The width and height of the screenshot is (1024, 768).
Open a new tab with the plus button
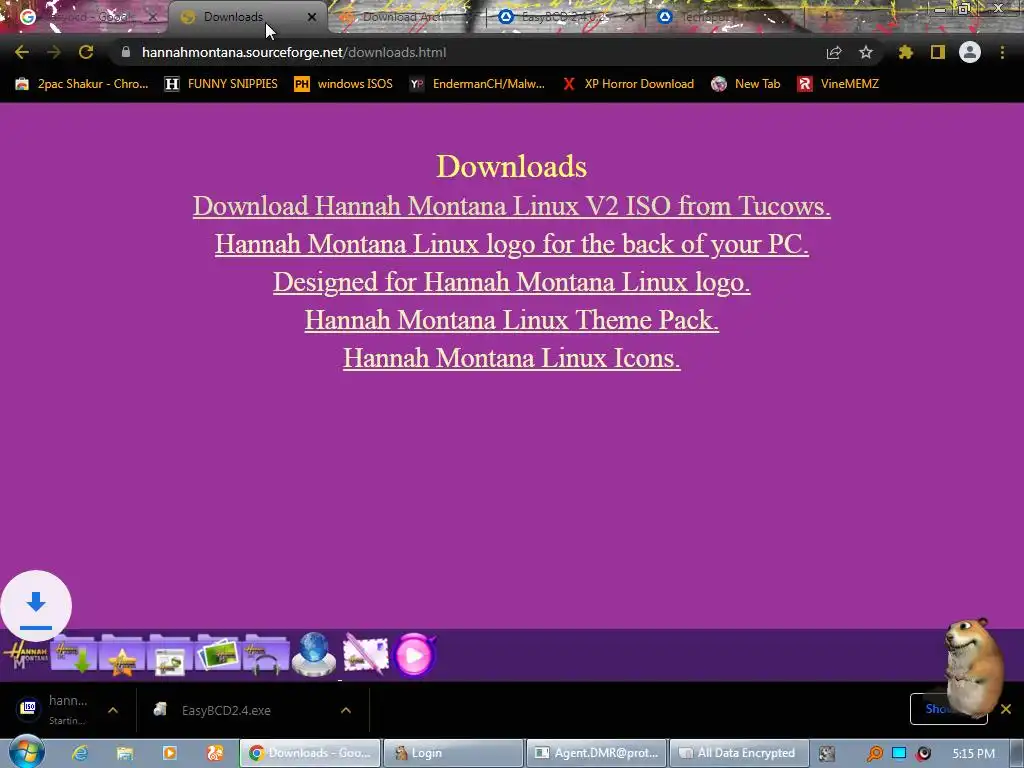826,17
